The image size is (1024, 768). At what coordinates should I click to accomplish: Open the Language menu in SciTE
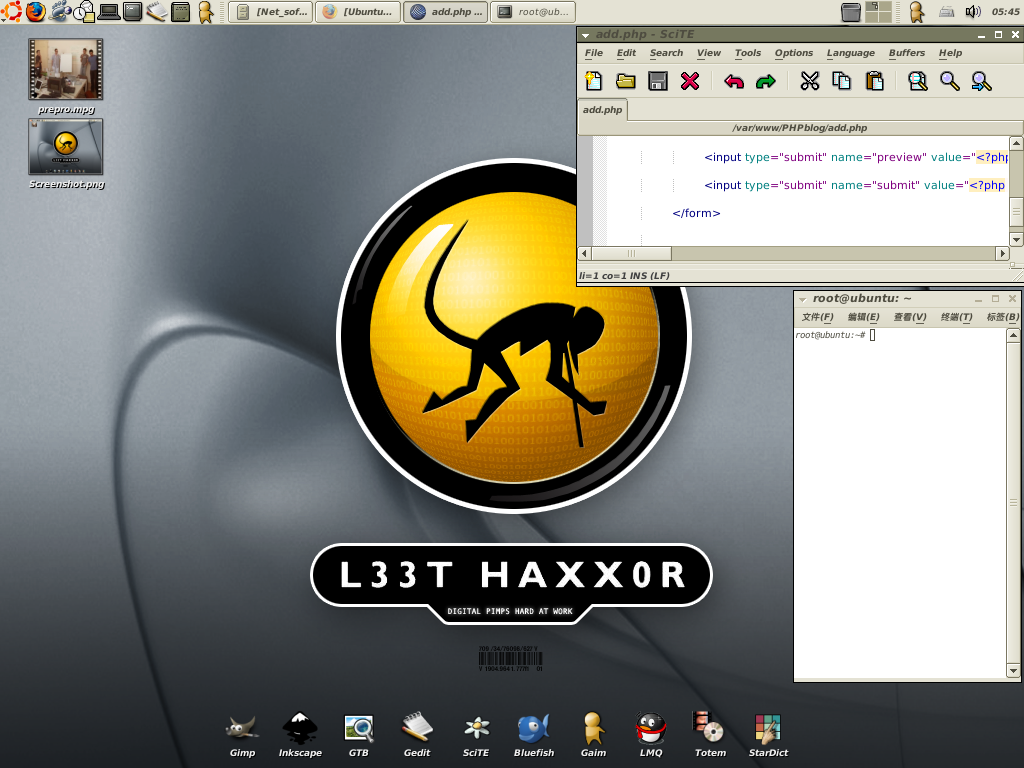850,53
